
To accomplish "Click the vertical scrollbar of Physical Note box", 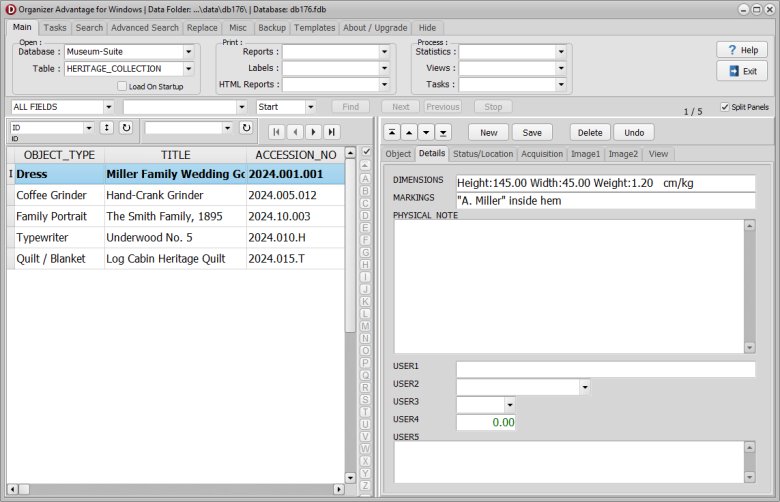I will (749, 285).
